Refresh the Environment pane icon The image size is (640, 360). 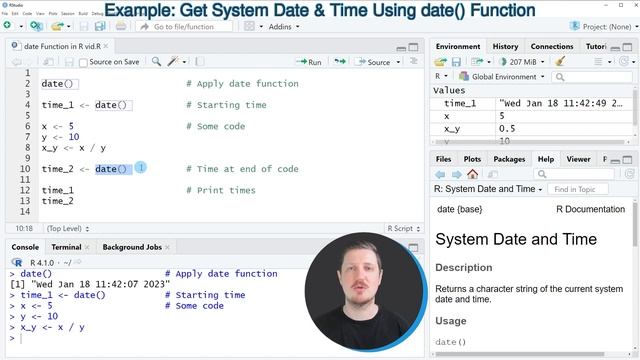[624, 62]
